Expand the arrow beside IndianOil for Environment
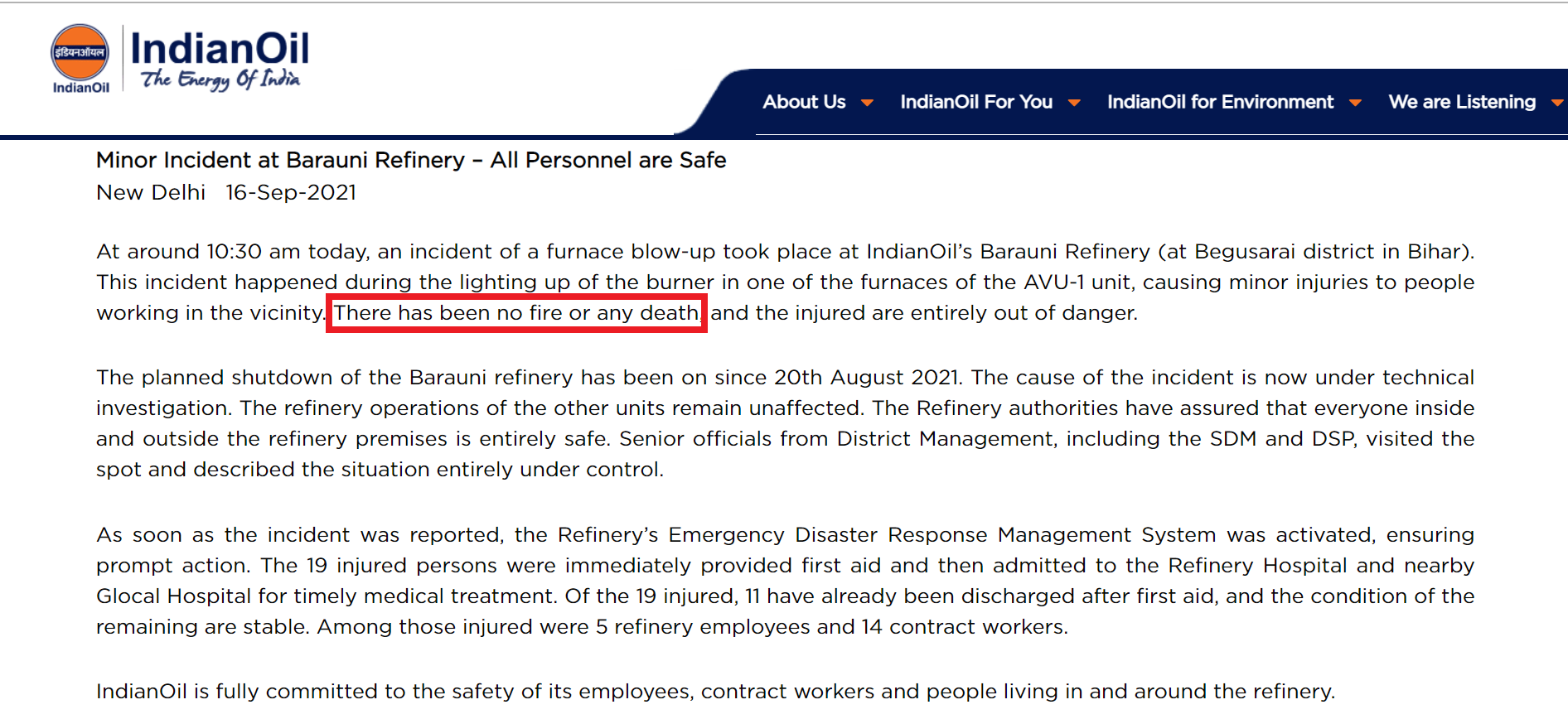Screen dimensions: 1568x719 pyautogui.click(x=1355, y=104)
